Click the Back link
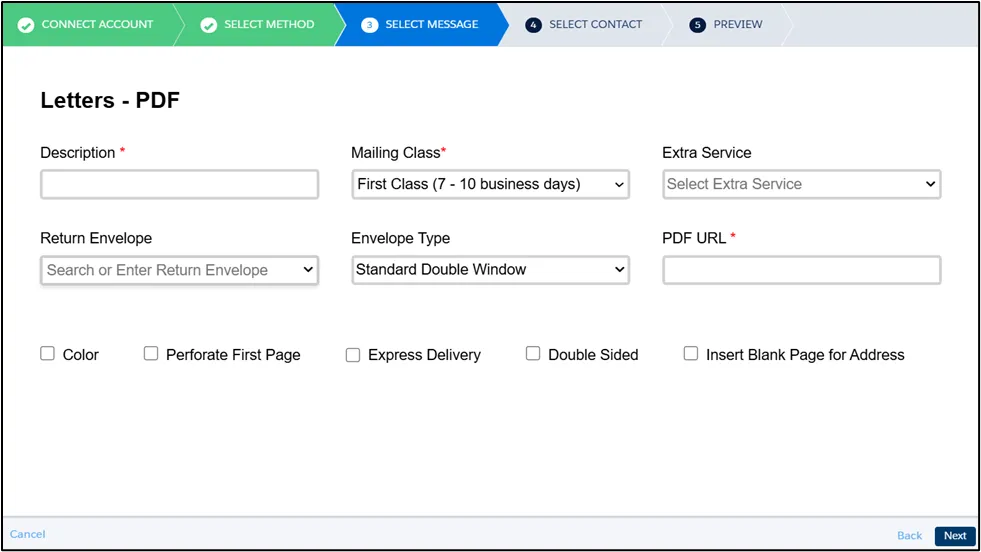 pyautogui.click(x=909, y=536)
